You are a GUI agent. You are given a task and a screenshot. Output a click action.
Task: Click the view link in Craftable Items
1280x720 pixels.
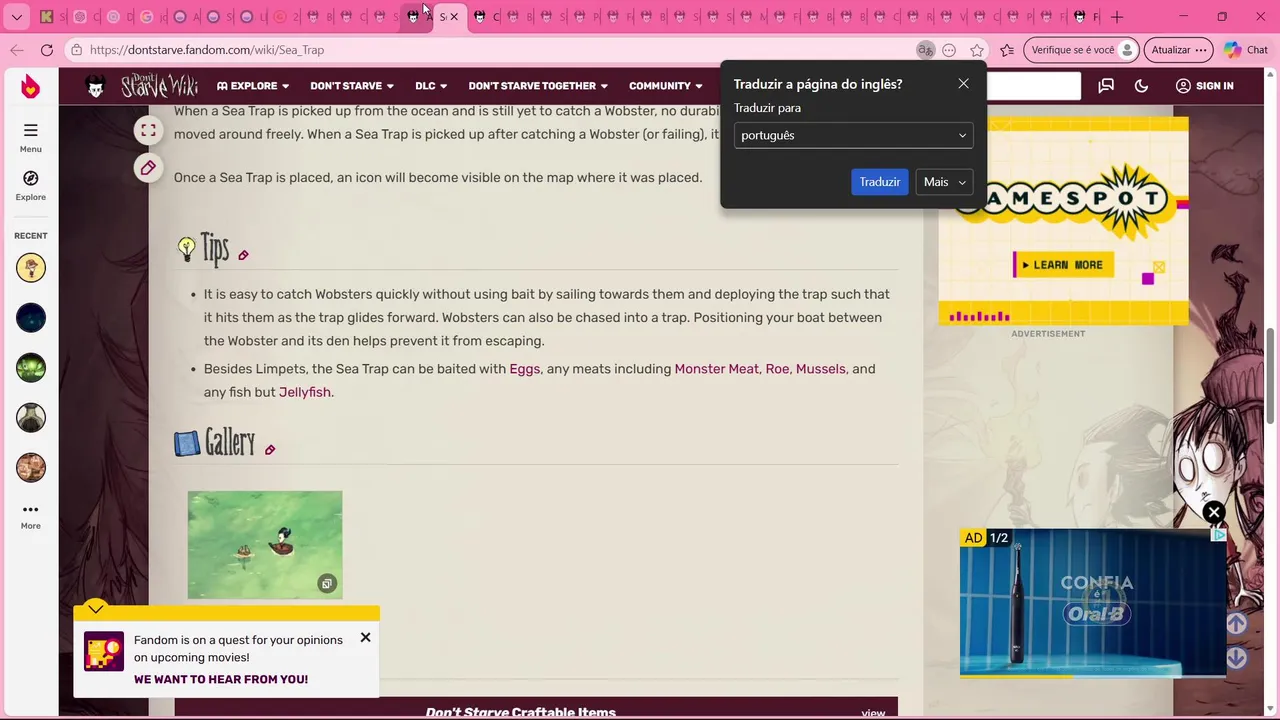(873, 713)
